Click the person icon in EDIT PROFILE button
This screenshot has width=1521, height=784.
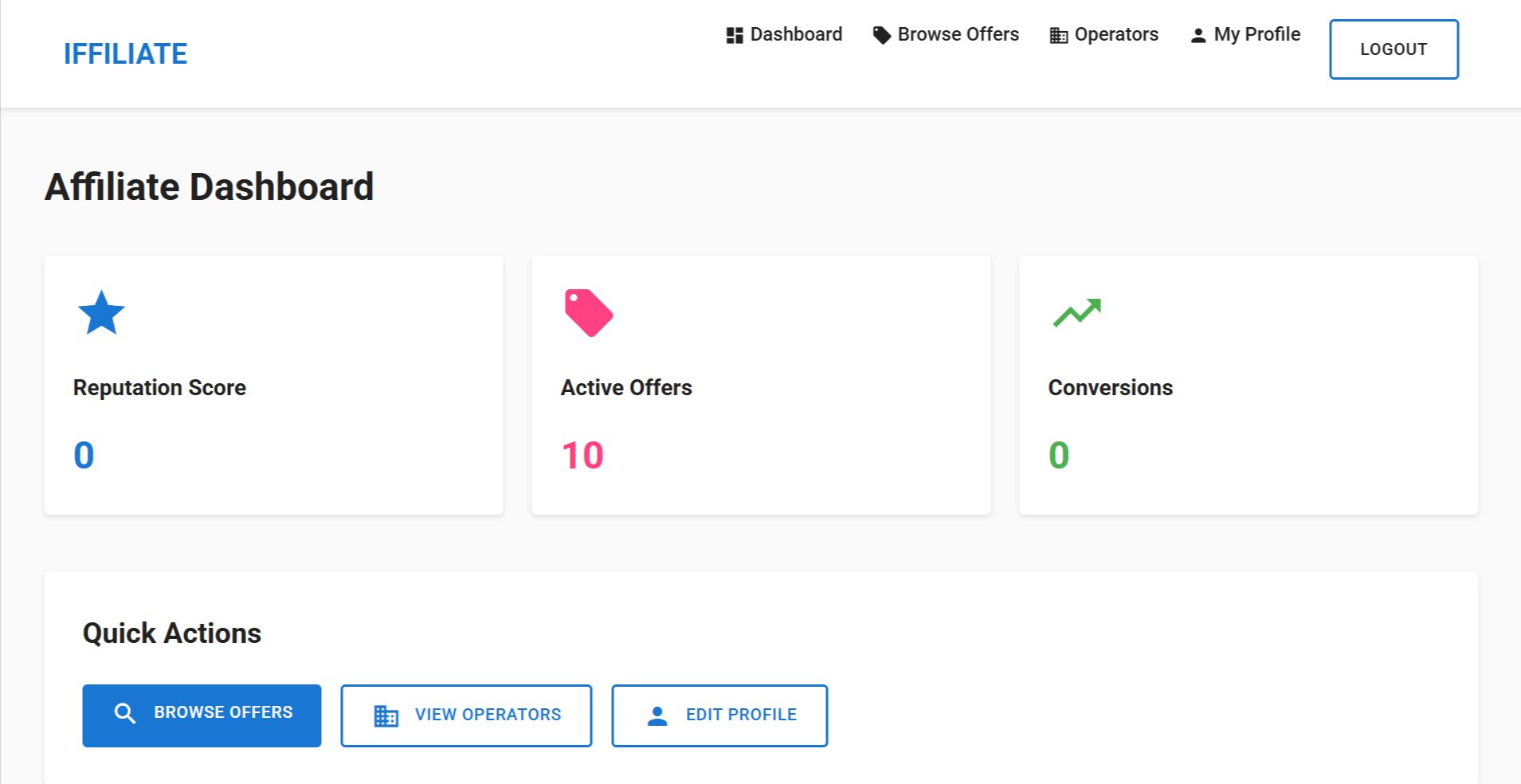coord(657,716)
